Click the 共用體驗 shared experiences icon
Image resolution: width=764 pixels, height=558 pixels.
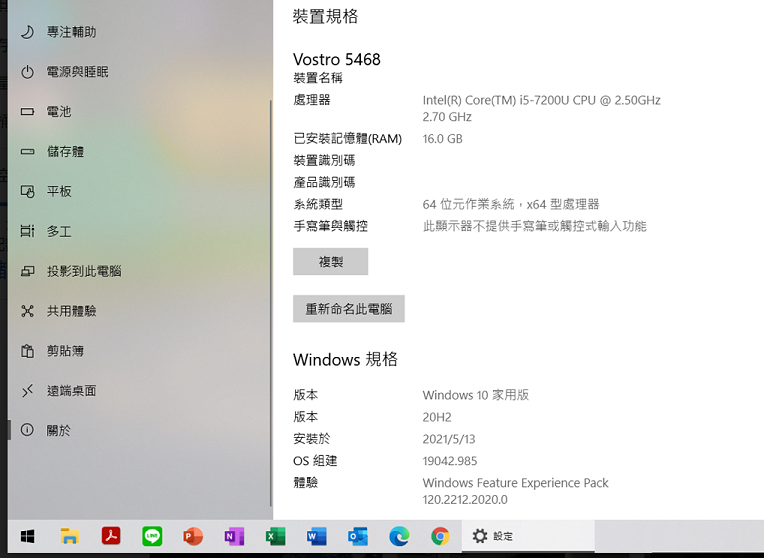(27, 311)
